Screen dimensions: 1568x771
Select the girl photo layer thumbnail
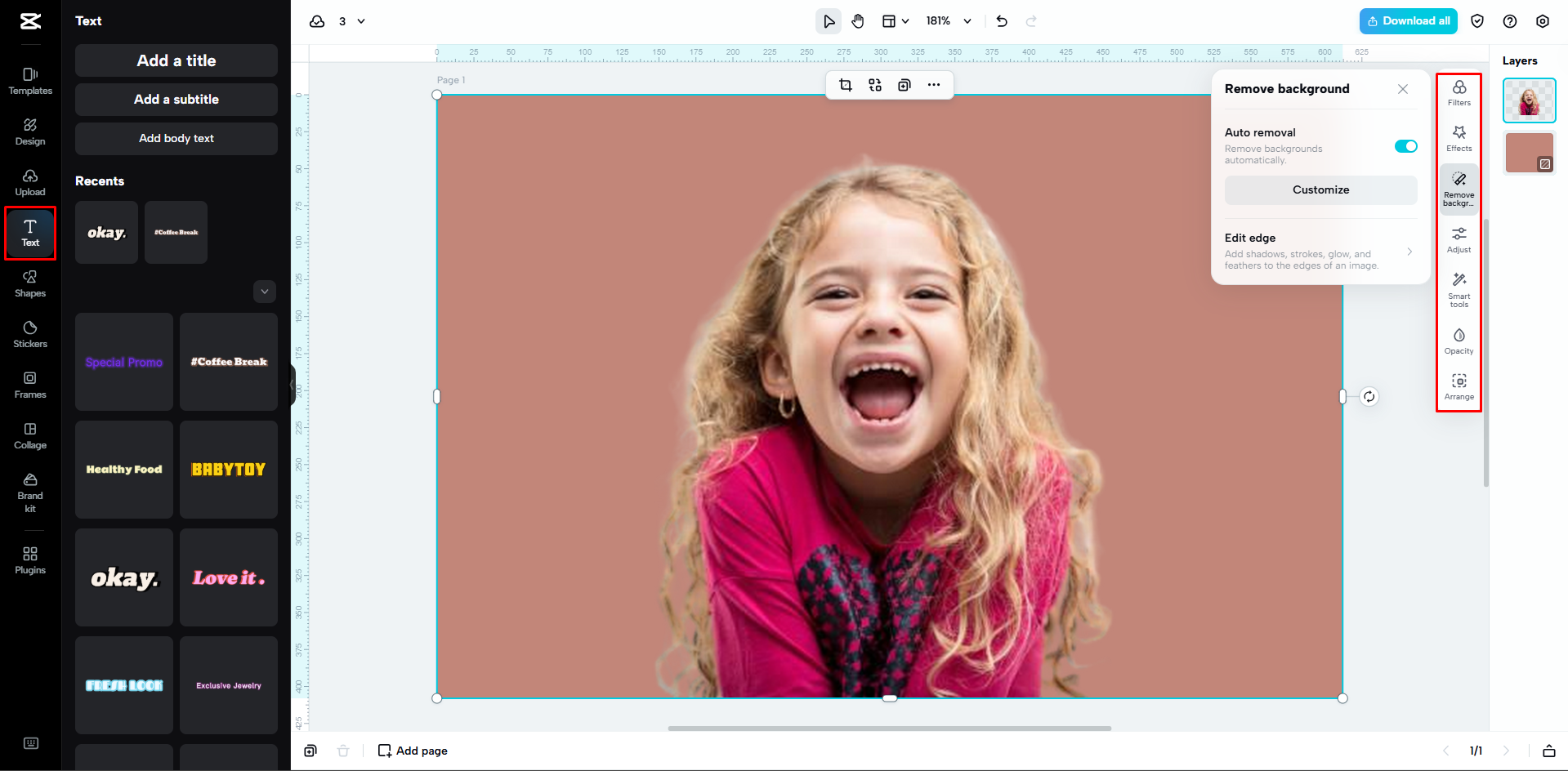[x=1529, y=100]
